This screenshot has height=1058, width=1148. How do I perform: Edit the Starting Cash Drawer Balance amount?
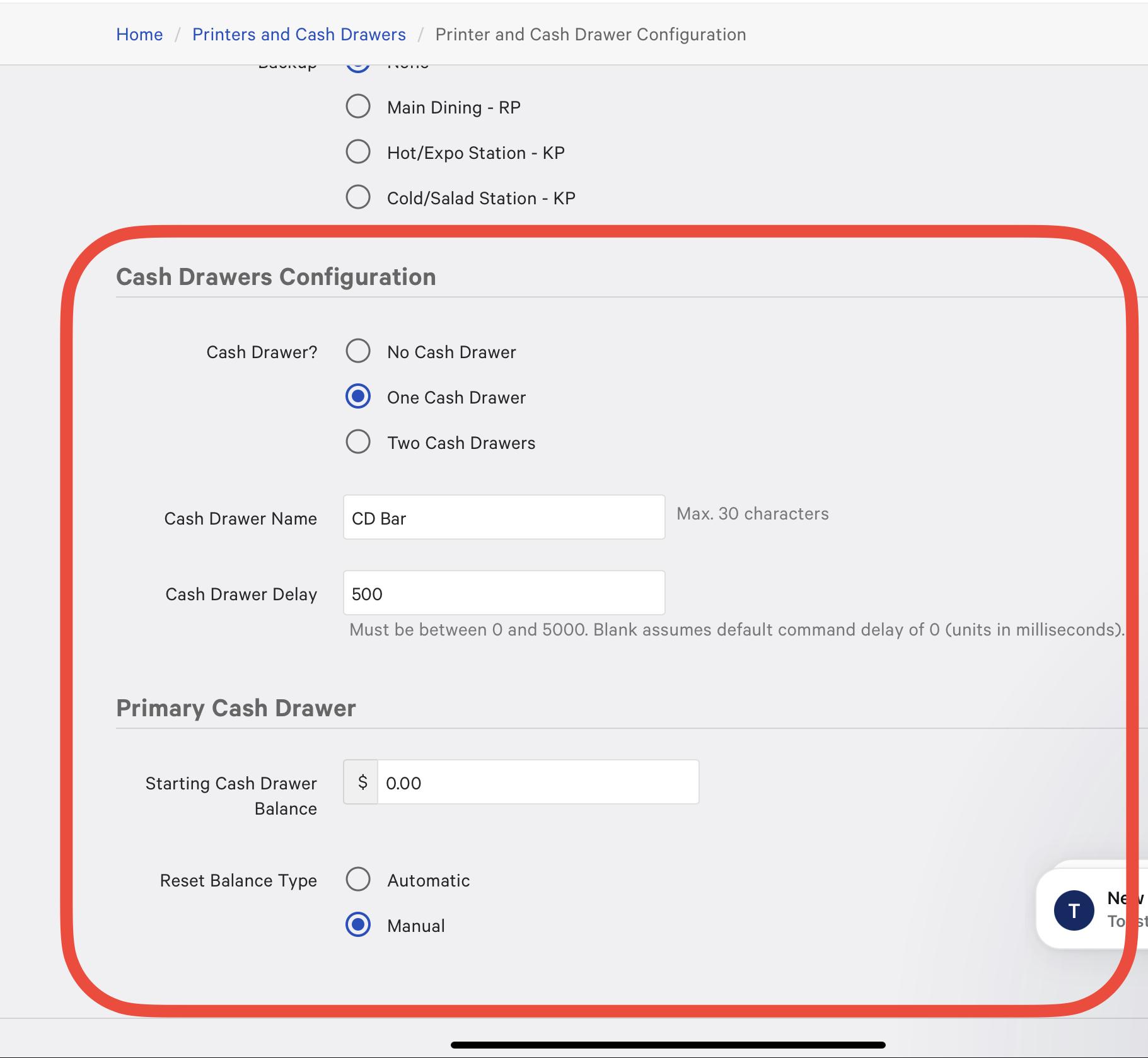[537, 782]
